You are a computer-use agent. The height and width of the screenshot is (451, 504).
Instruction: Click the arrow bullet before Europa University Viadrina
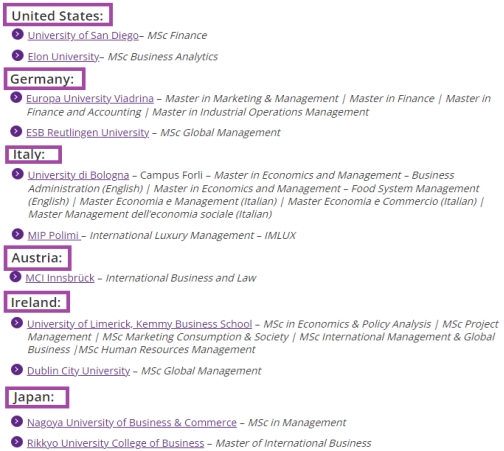coord(16,97)
